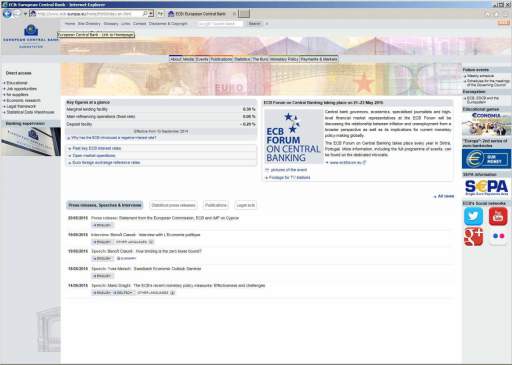
Task: Expand Other Languages for Draghi speech
Action: coord(156,293)
